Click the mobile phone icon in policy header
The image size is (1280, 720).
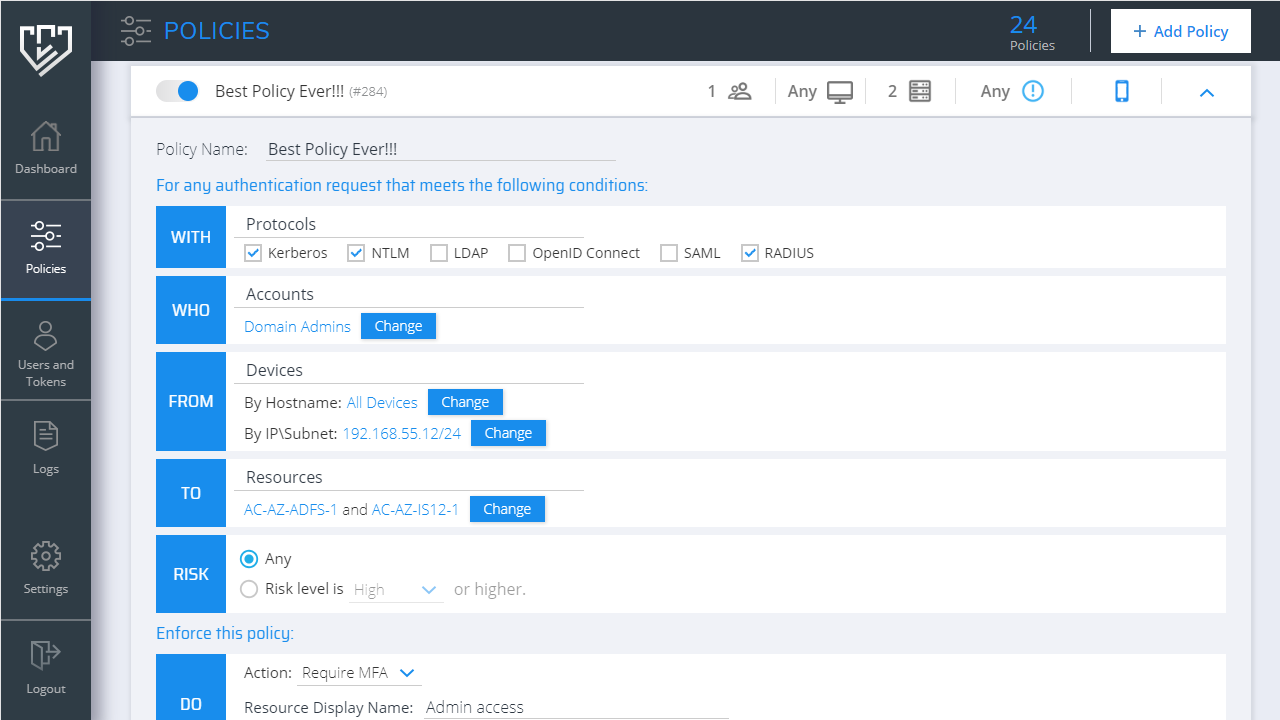[x=1122, y=91]
